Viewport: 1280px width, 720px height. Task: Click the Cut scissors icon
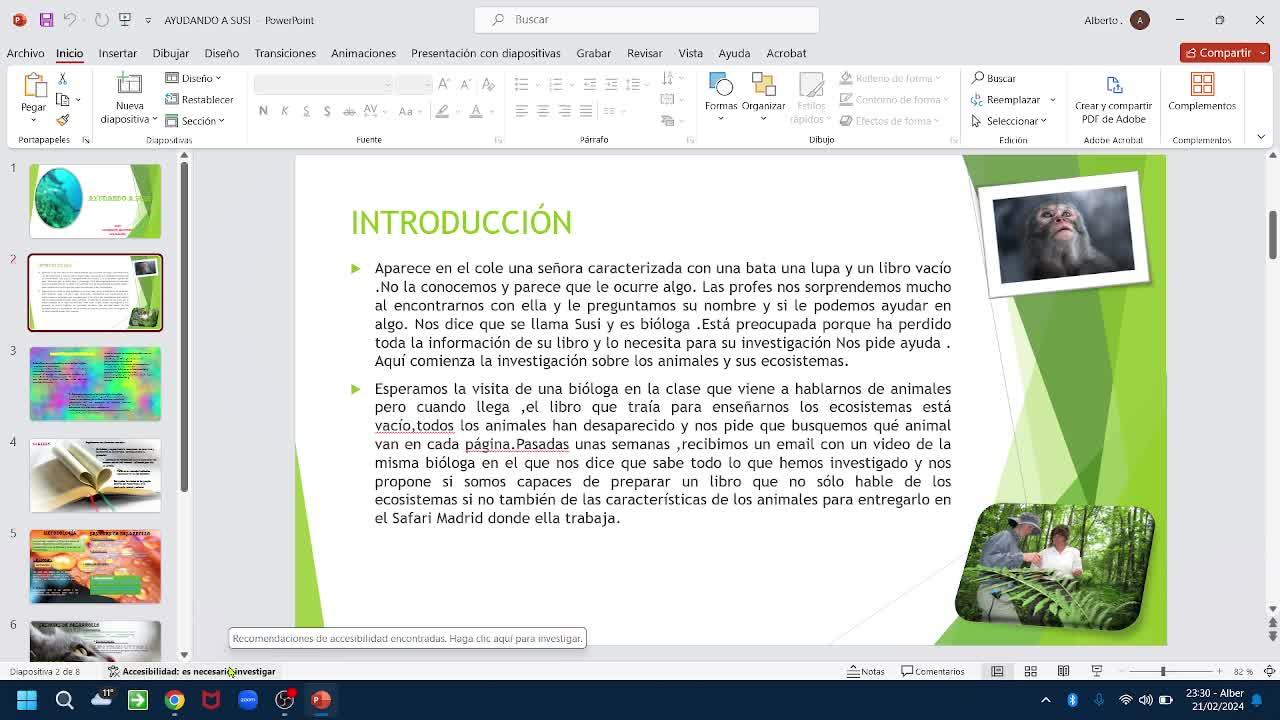(x=62, y=78)
